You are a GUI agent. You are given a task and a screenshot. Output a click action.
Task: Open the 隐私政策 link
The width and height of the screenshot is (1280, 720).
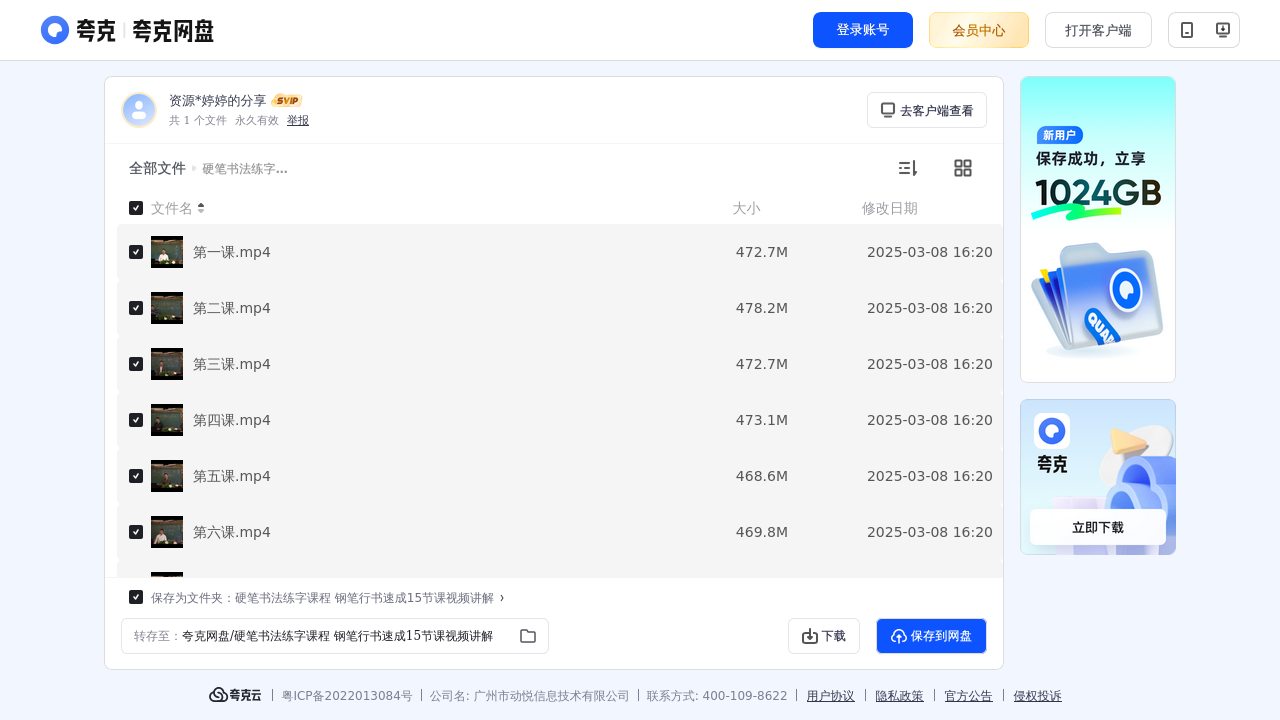900,696
